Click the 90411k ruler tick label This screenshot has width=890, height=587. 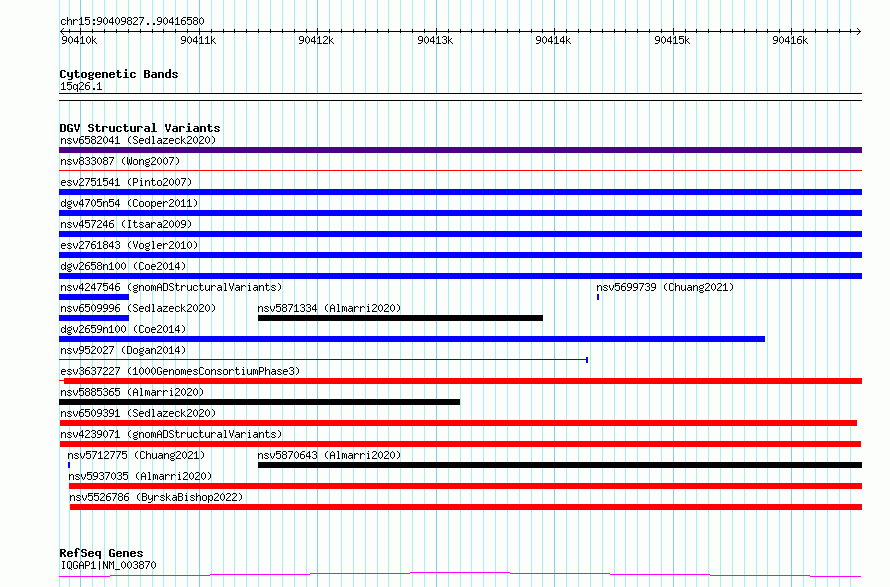[198, 40]
